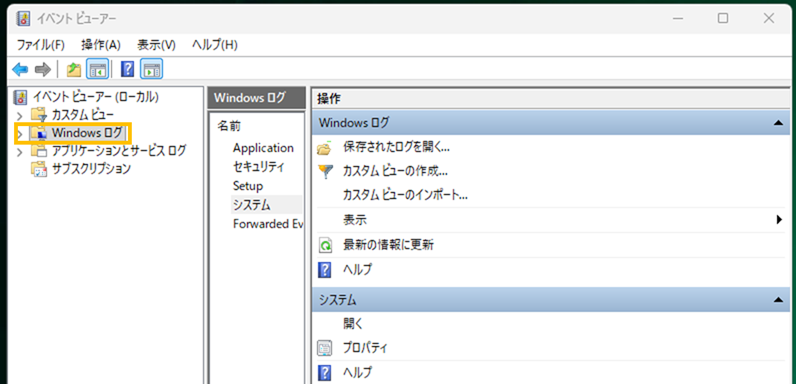Toggle the show/hide action pane button
This screenshot has height=384, width=796.
point(151,70)
